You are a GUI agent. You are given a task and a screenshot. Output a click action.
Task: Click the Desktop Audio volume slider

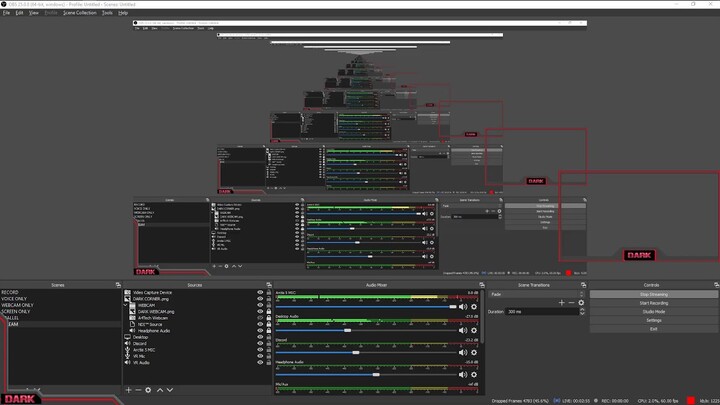point(366,330)
